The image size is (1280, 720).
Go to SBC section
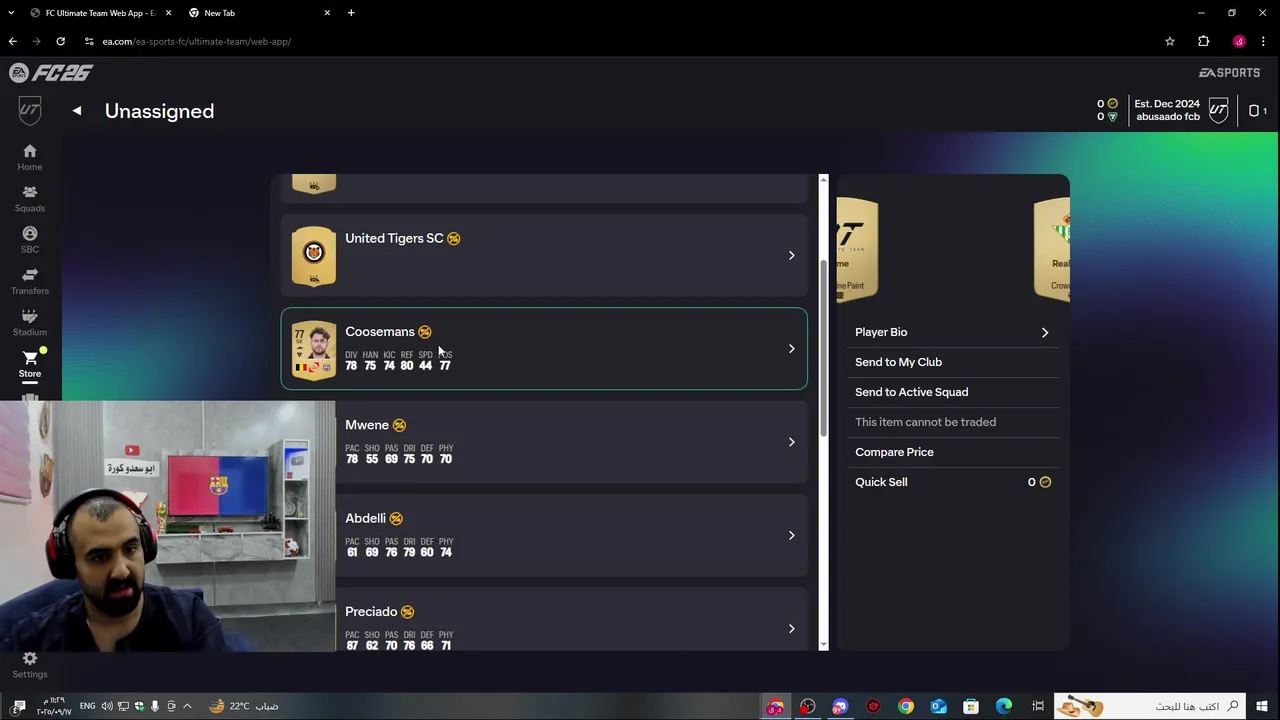(x=29, y=240)
